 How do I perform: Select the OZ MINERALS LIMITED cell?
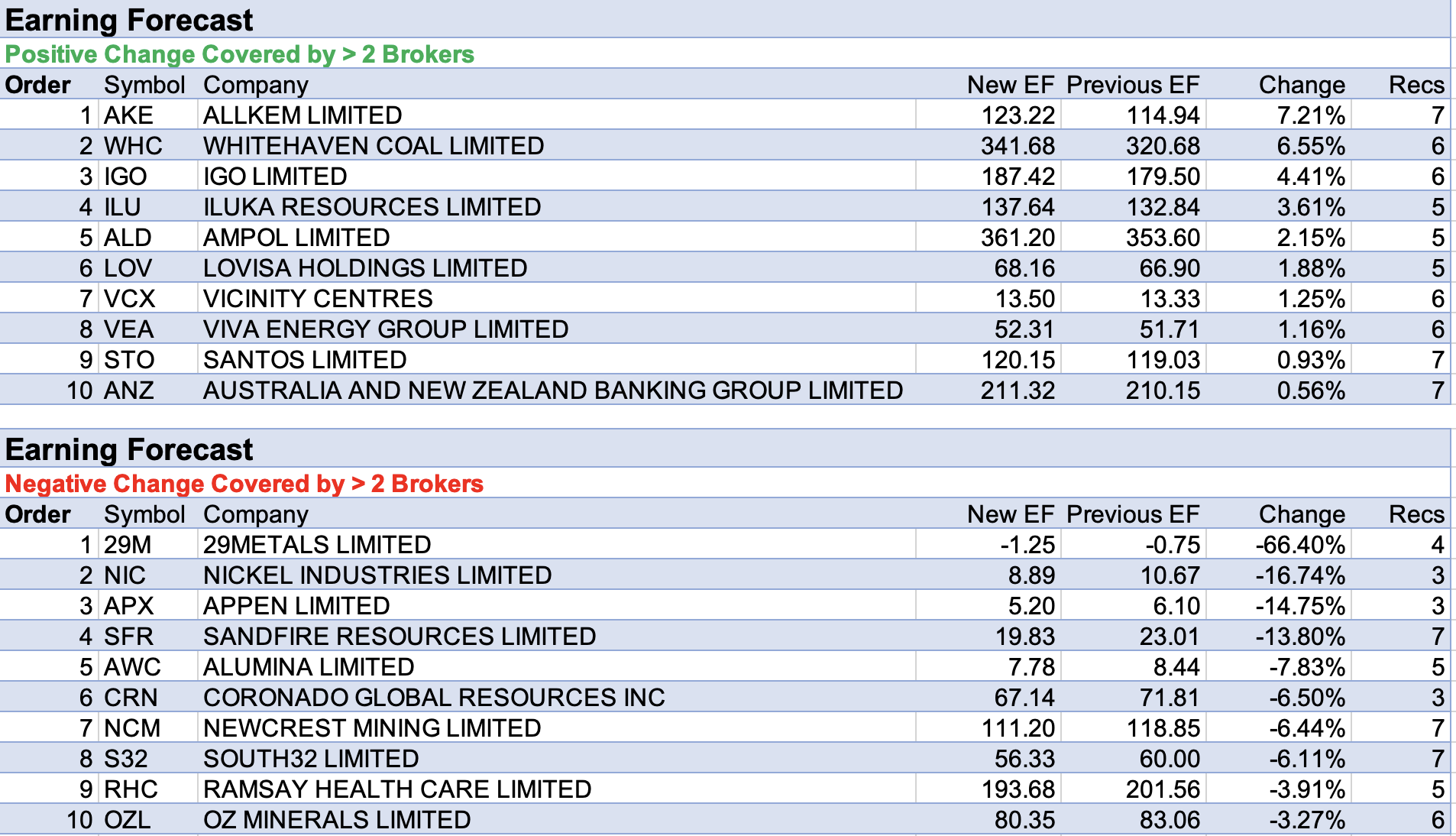[337, 820]
